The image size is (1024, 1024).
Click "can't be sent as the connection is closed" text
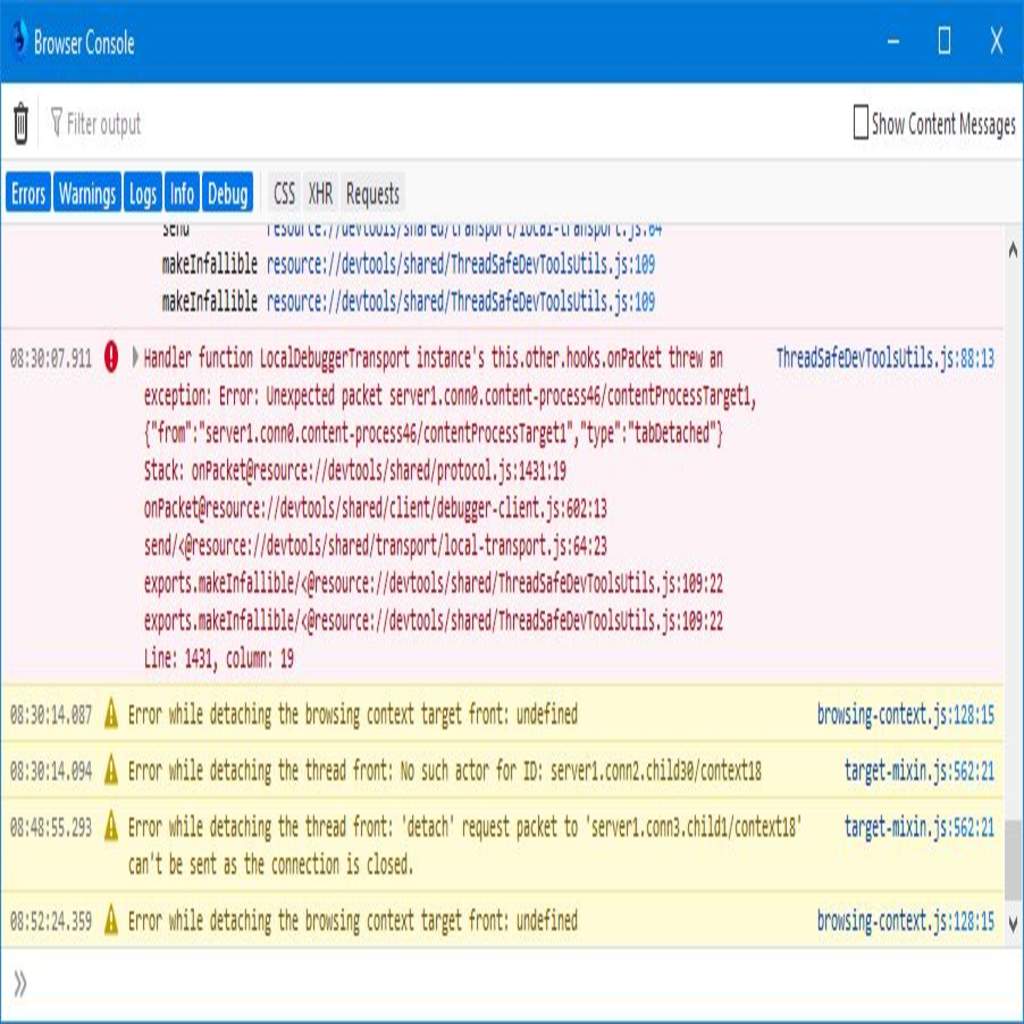pos(270,865)
